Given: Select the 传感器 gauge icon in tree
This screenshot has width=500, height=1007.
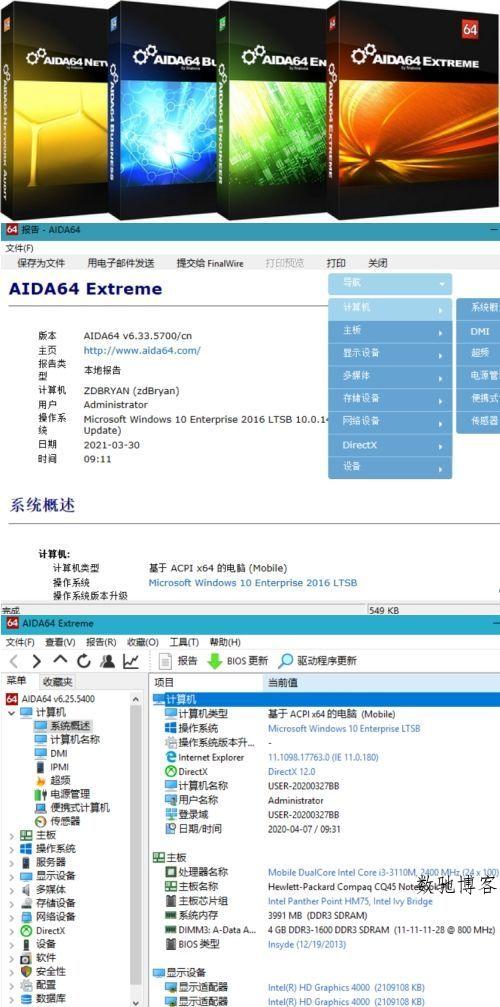Looking at the screenshot, I should click(x=40, y=821).
